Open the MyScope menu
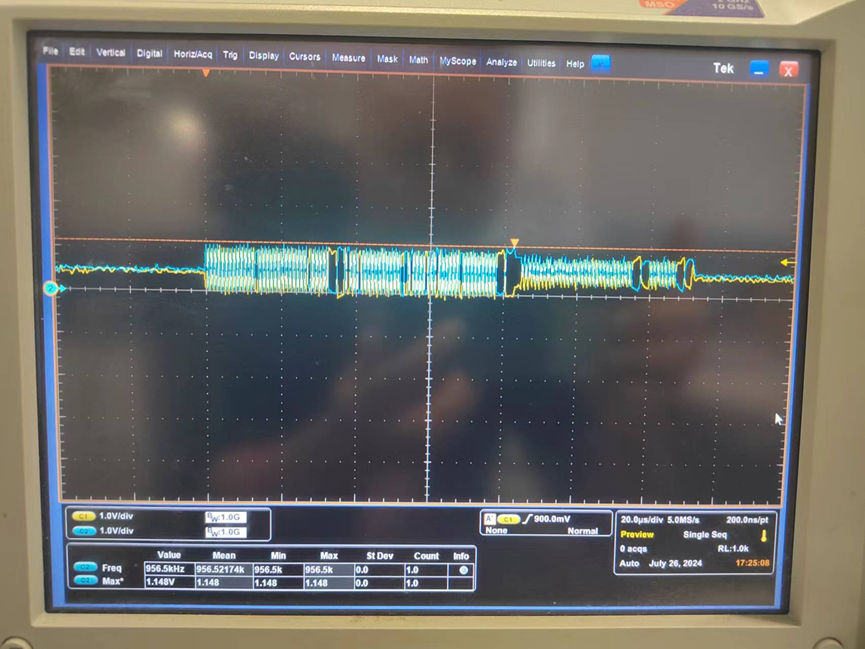The width and height of the screenshot is (865, 649). pos(457,61)
